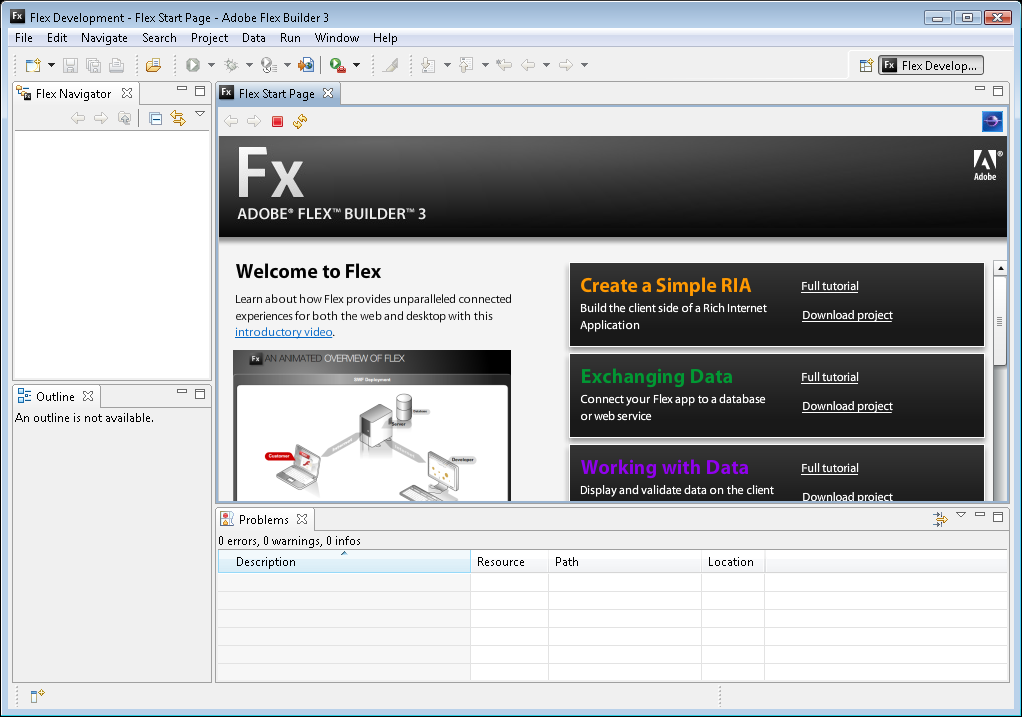Open the New file dropdown arrow
This screenshot has height=717, width=1022.
tap(52, 65)
